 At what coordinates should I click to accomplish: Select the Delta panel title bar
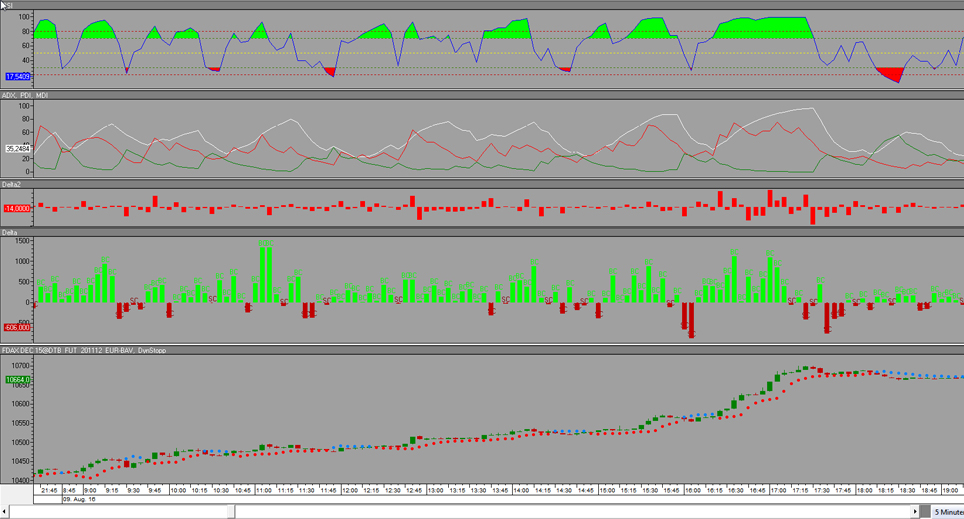(480, 232)
